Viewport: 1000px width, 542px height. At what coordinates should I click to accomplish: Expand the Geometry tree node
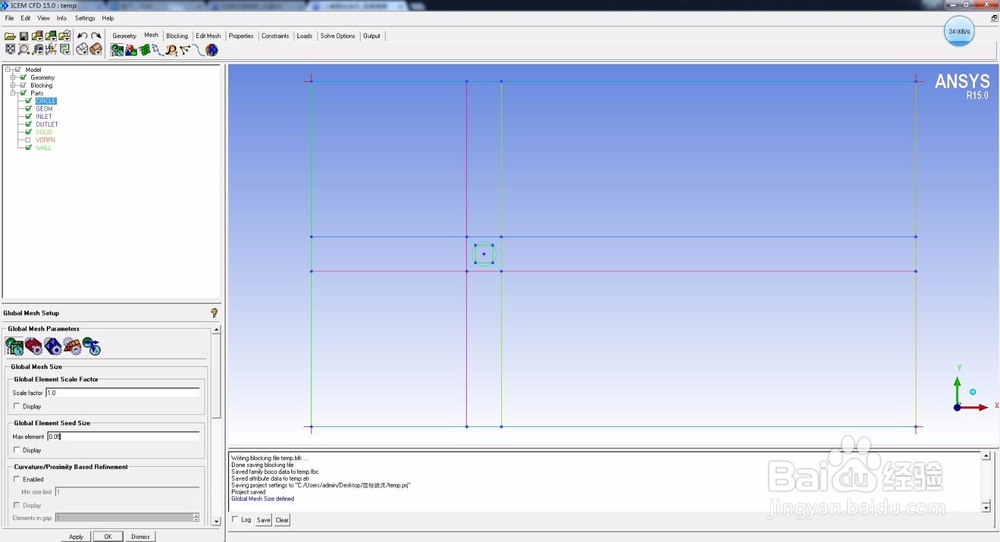pos(13,77)
